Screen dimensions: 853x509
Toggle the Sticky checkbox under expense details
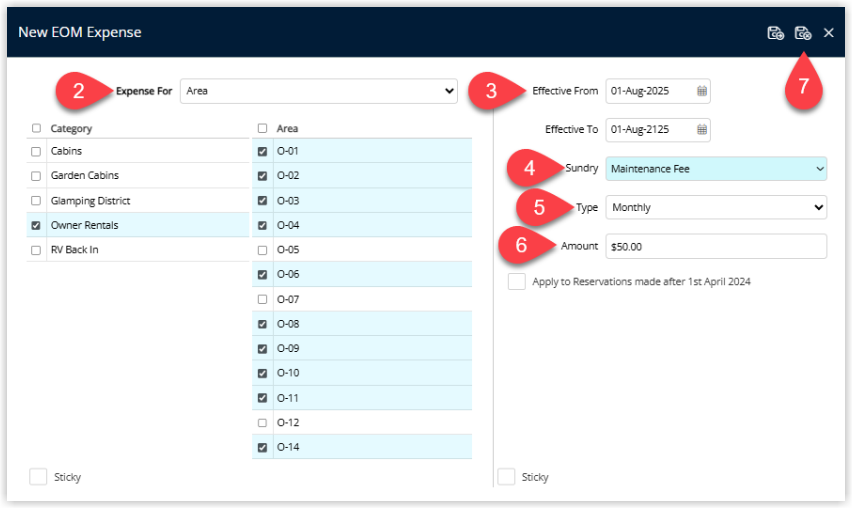[x=506, y=477]
